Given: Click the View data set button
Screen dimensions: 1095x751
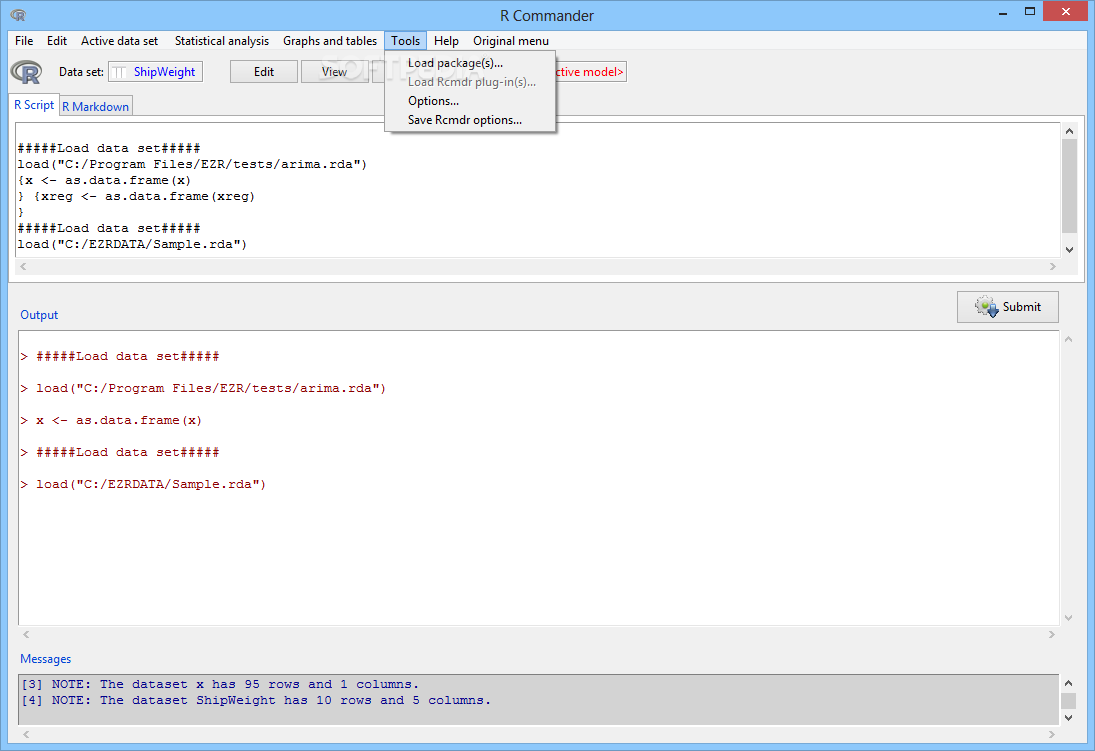Looking at the screenshot, I should point(335,72).
